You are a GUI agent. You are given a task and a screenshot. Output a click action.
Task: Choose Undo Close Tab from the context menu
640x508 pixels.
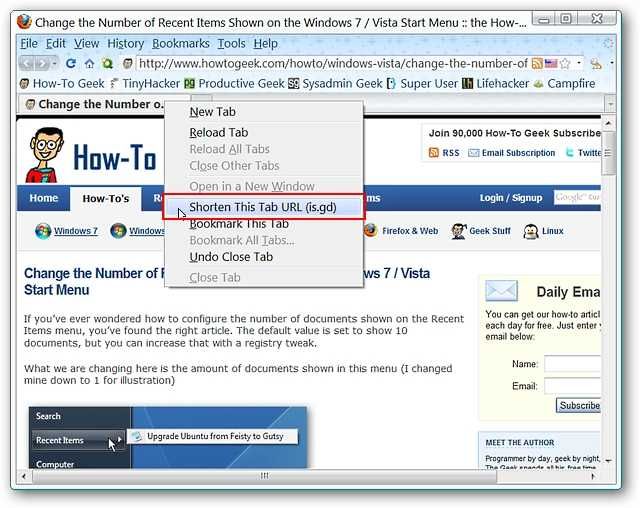pos(263,257)
